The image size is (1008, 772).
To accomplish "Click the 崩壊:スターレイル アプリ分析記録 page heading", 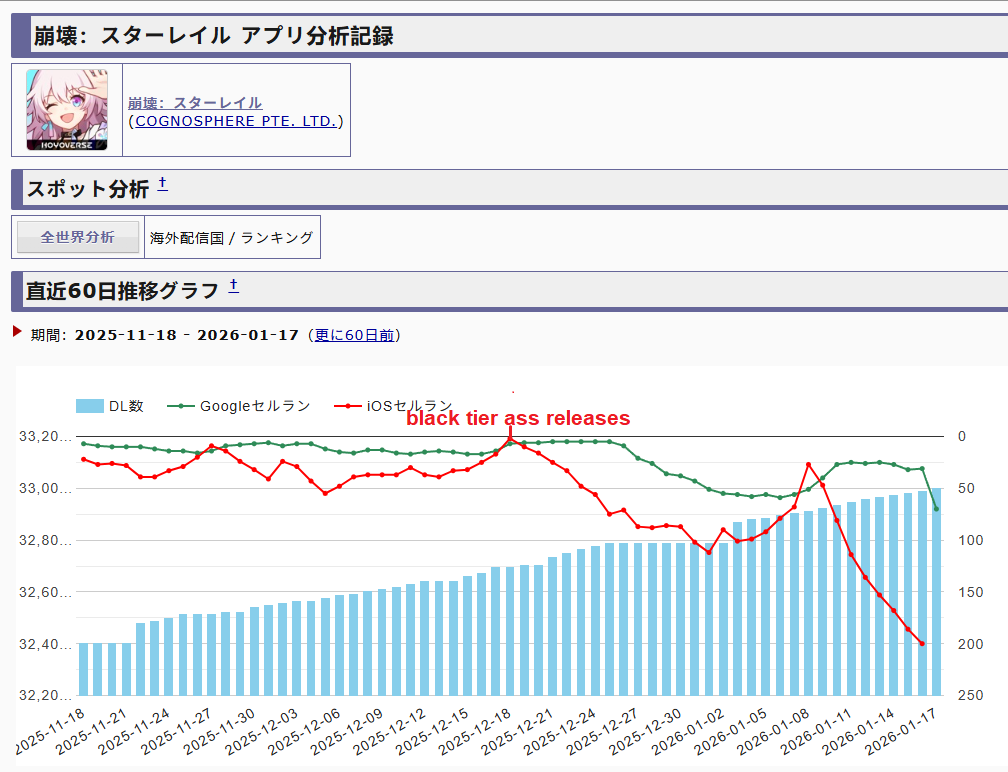I will pos(213,36).
